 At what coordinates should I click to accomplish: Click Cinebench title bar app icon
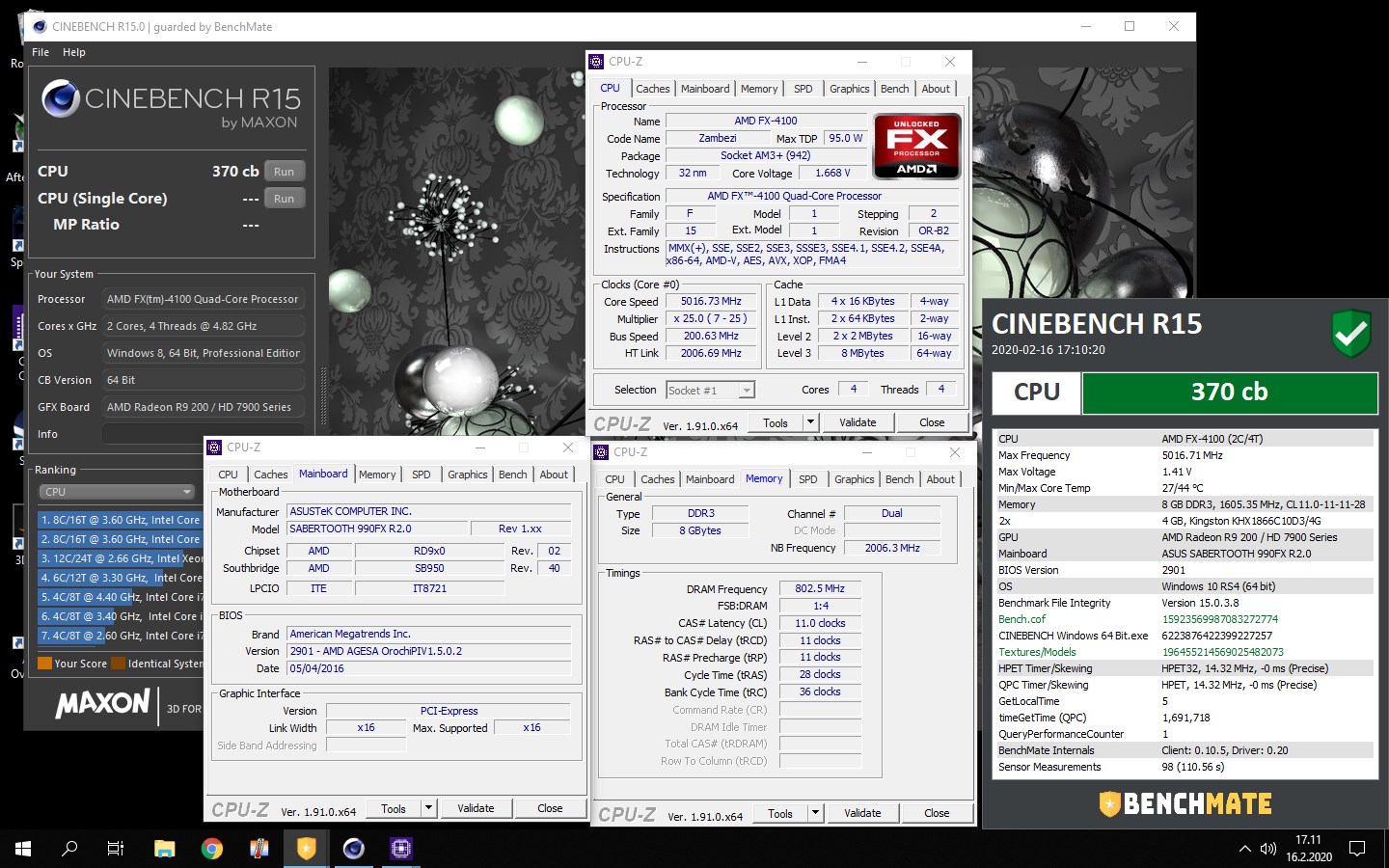click(39, 27)
